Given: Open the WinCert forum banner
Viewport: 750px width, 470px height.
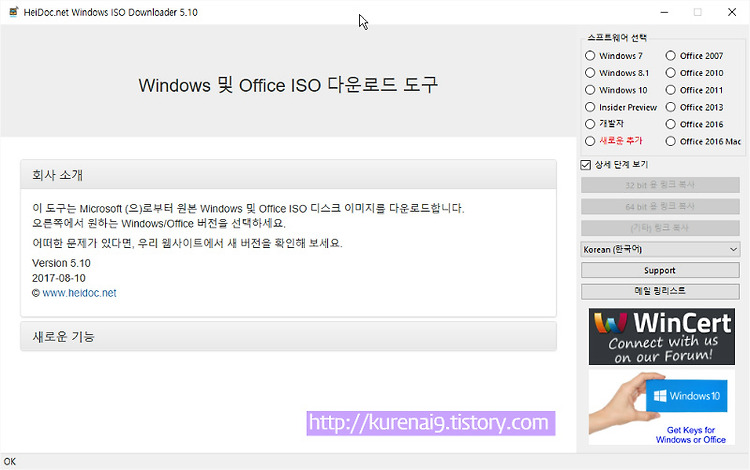Looking at the screenshot, I should pos(662,337).
